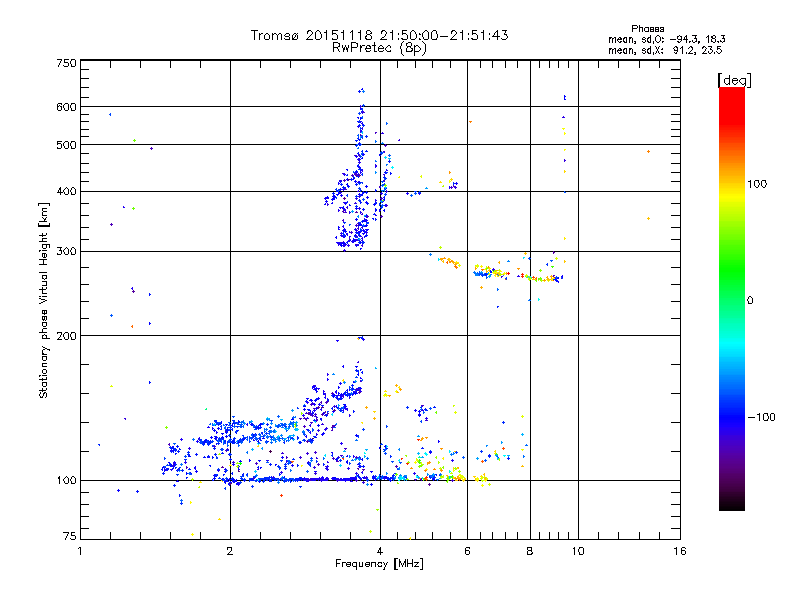800x600 pixels.
Task: Click the 'mean, sd,O: -94.3, 18.3' statistics line
Action: pos(666,39)
